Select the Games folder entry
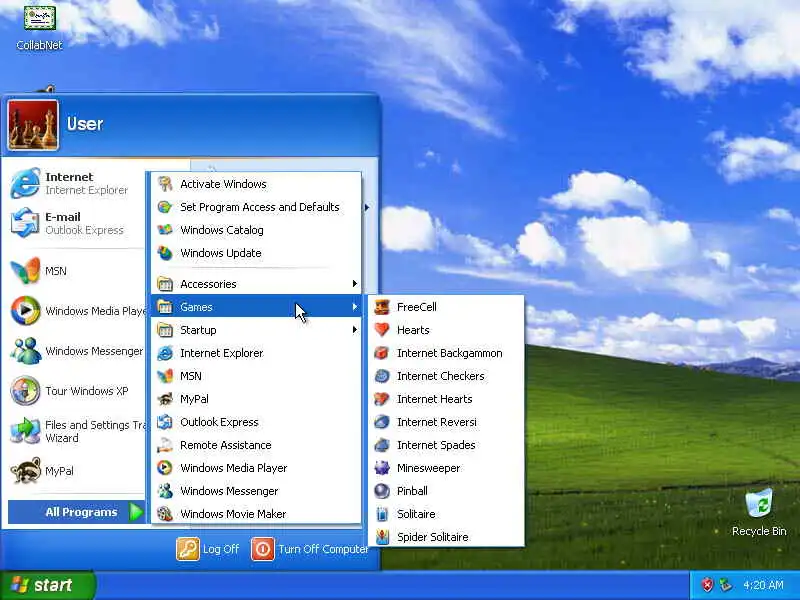Screen dimensions: 800x600 pos(256,307)
